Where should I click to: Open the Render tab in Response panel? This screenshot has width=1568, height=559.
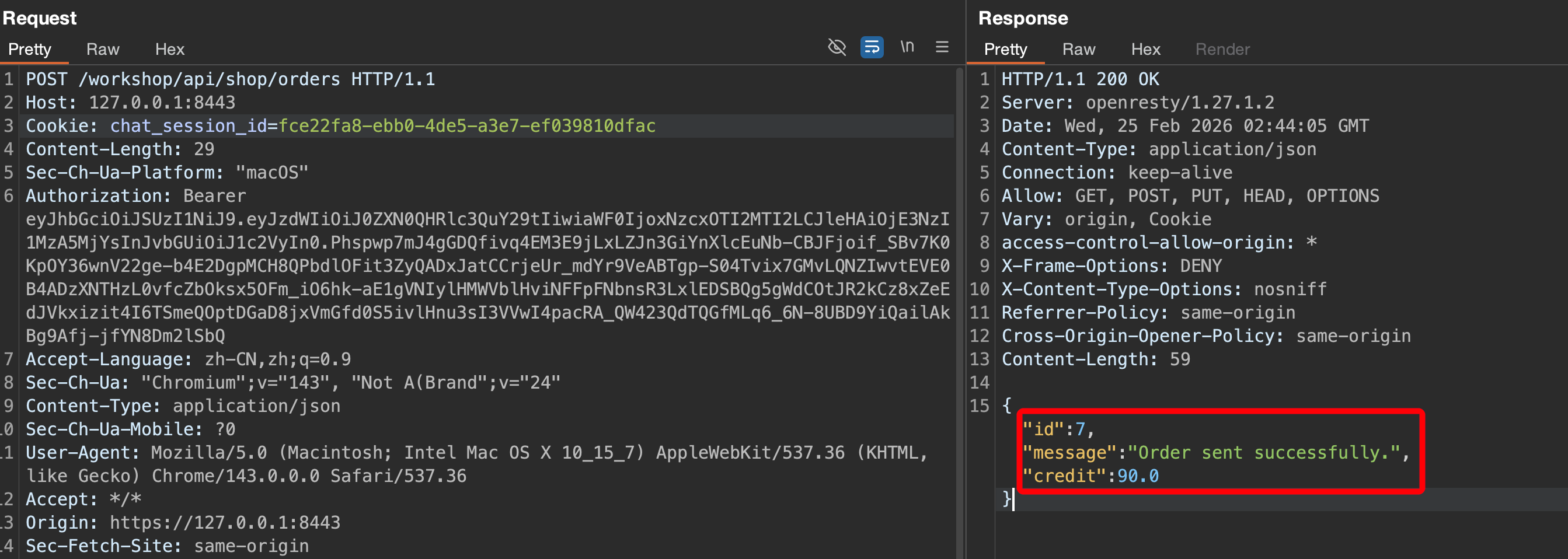(1222, 49)
